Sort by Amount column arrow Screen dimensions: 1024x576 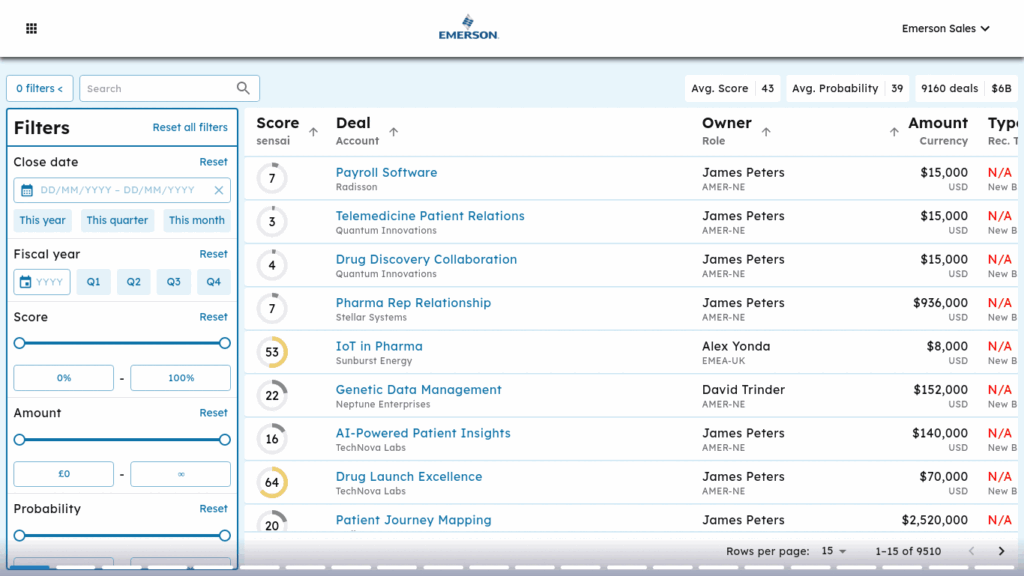(894, 132)
